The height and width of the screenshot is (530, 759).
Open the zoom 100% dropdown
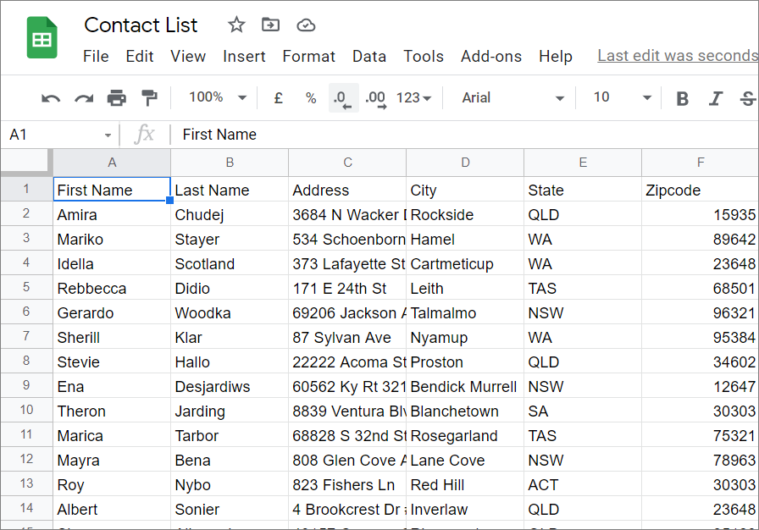click(217, 97)
